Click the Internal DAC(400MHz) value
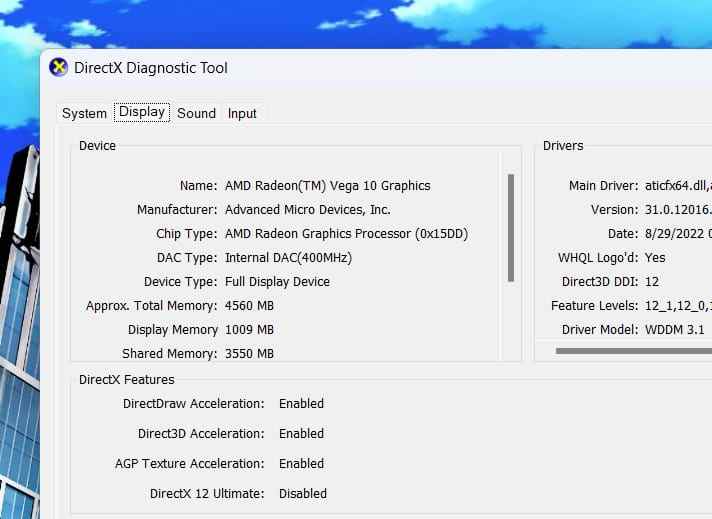 288,258
